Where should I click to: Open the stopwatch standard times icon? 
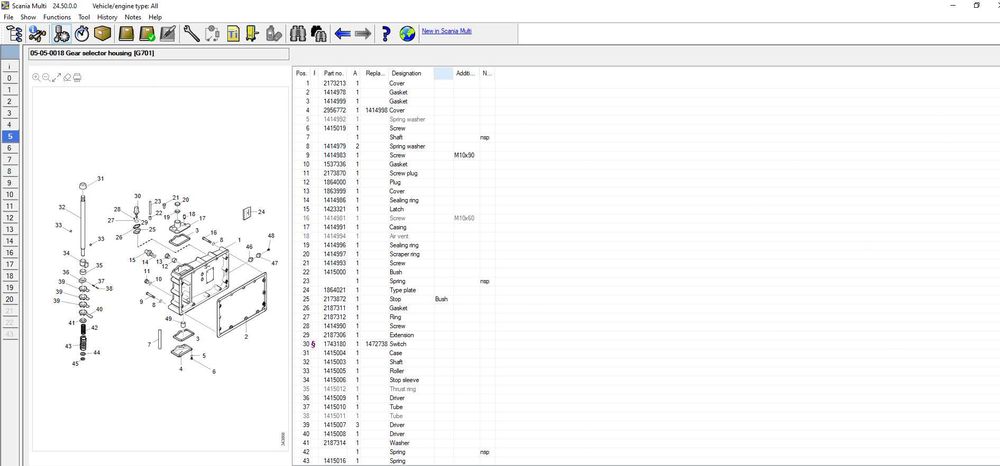tap(82, 33)
